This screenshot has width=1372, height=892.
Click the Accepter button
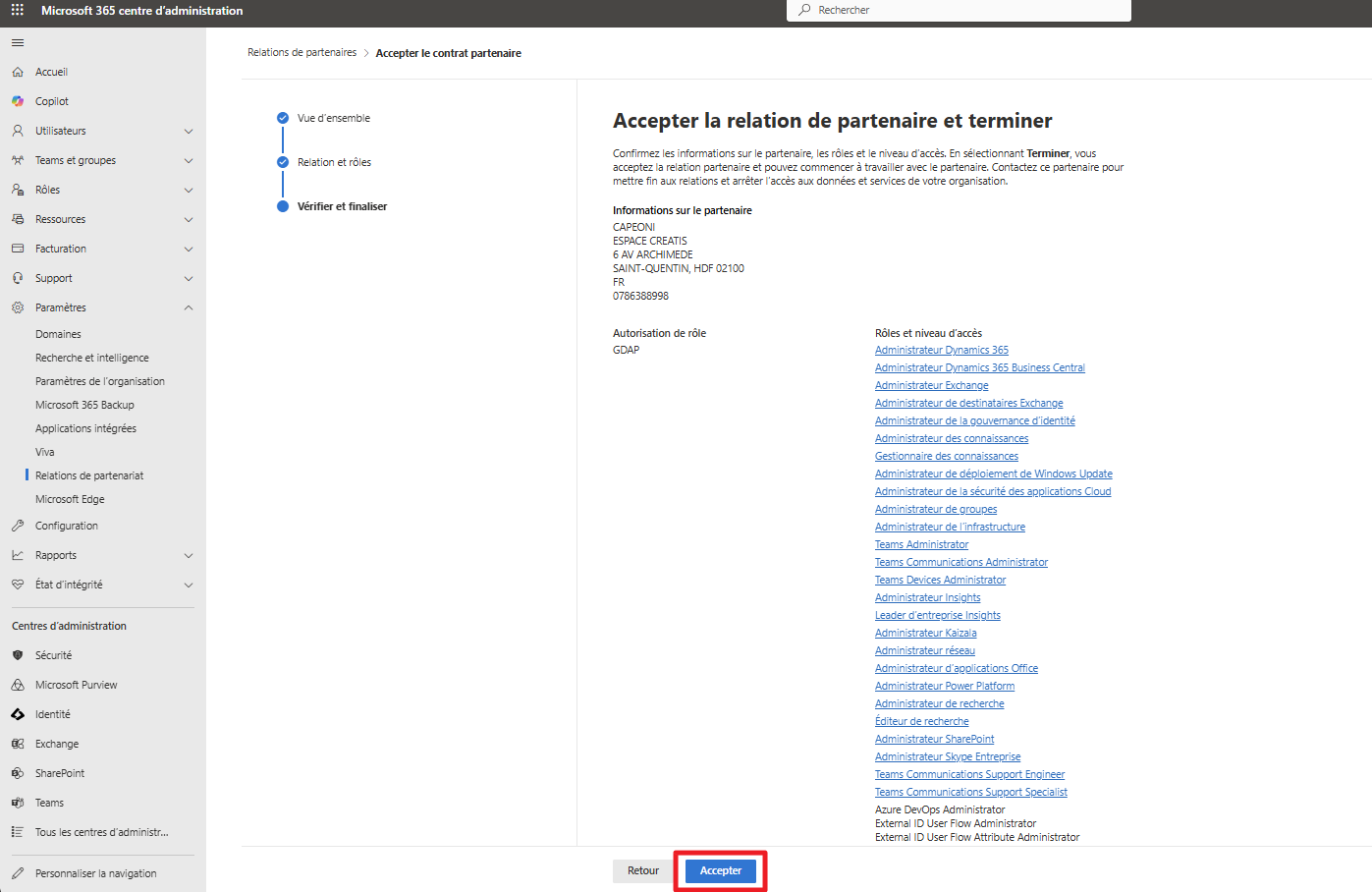coord(721,870)
